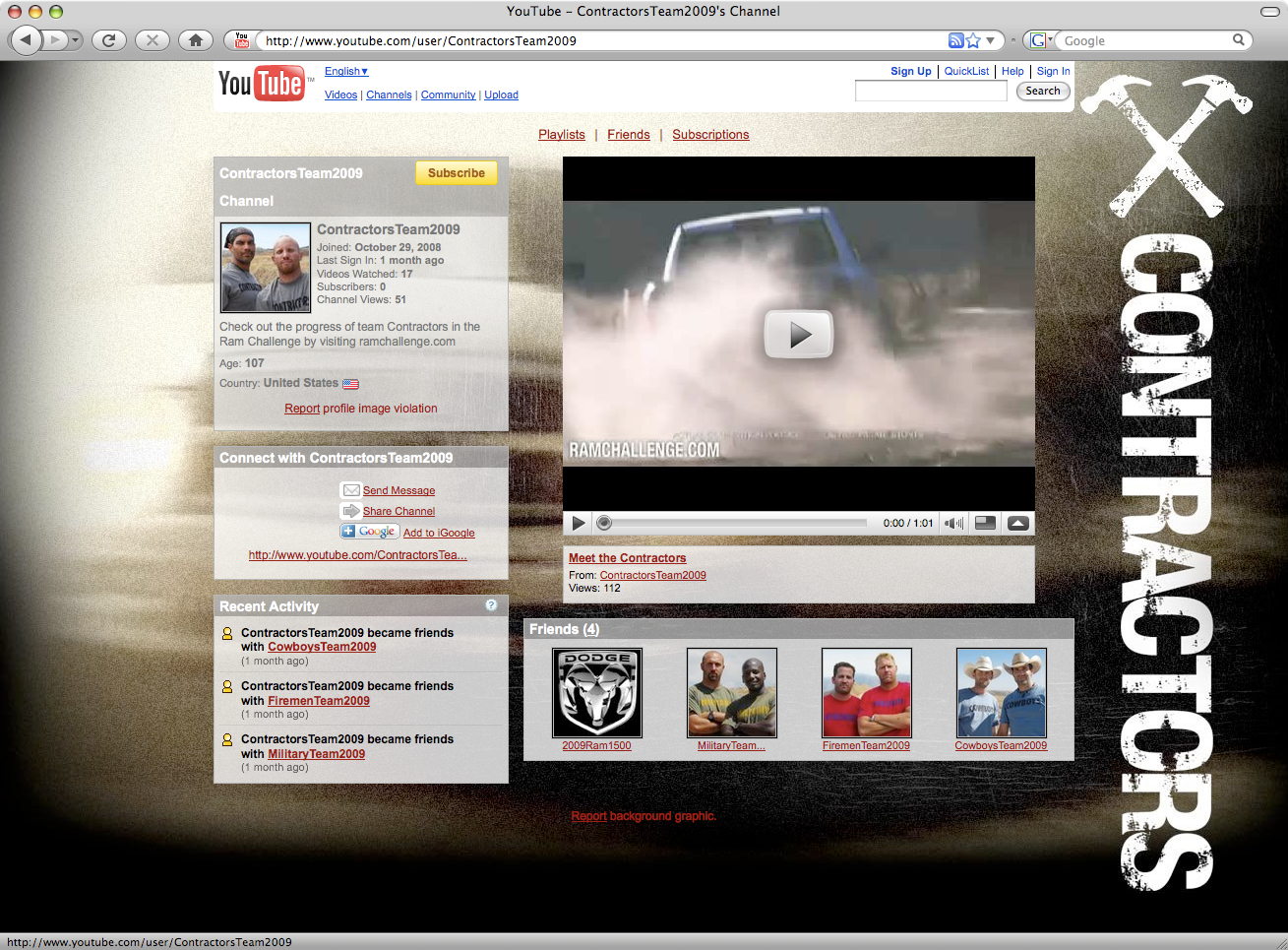Open the English language dropdown

tap(346, 71)
